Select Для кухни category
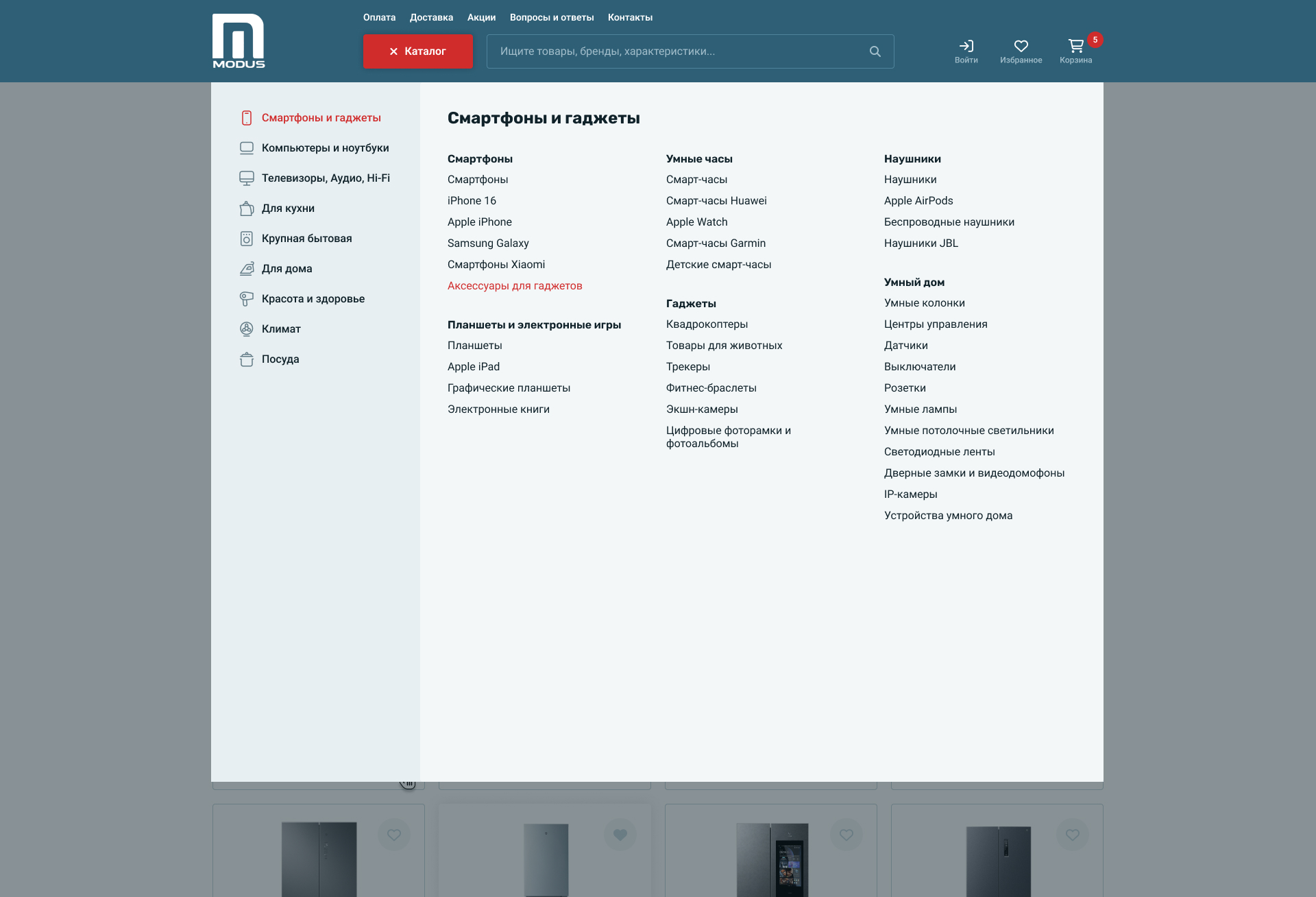This screenshot has width=1316, height=897. pos(288,208)
